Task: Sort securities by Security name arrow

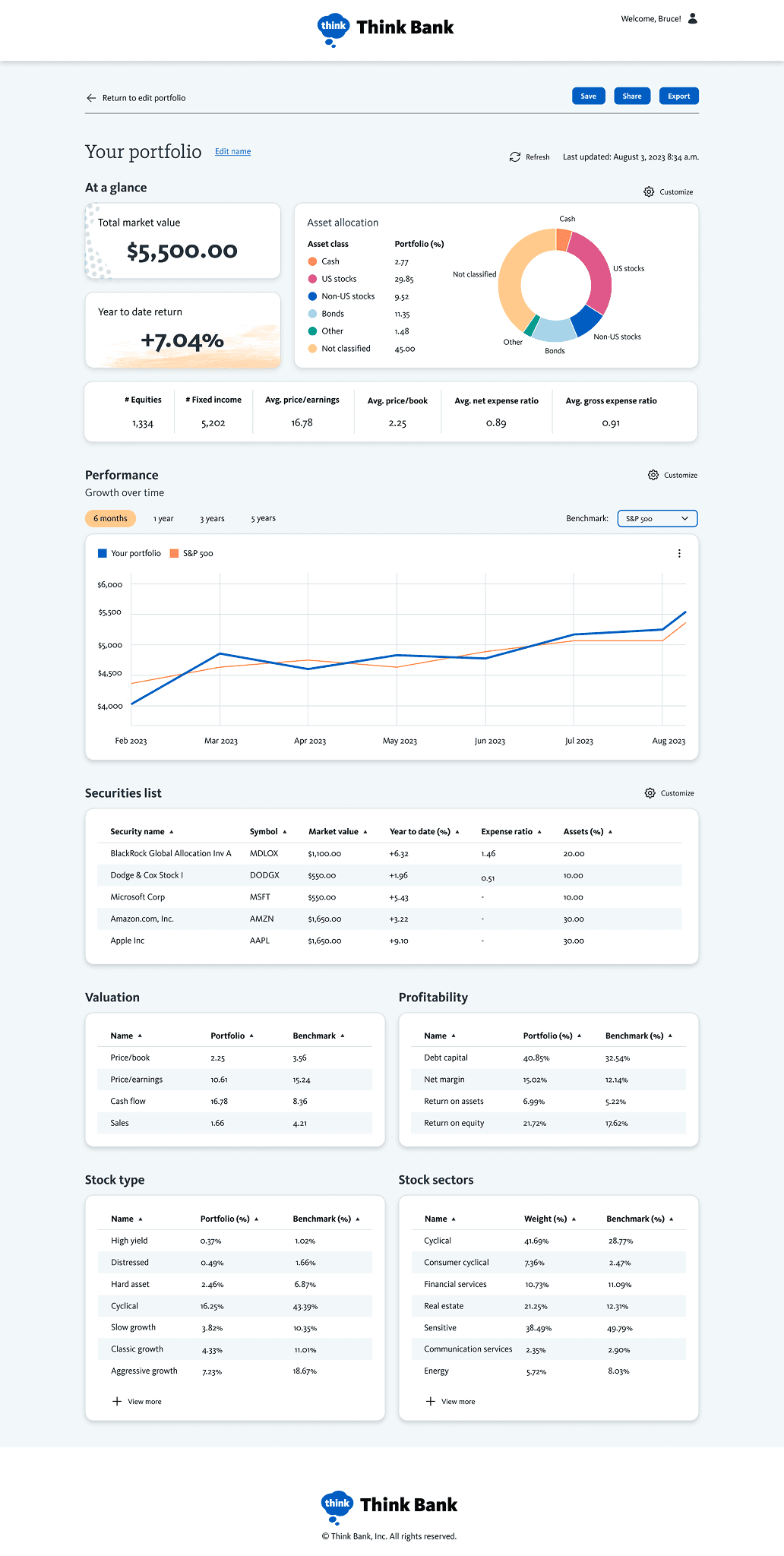Action: (172, 832)
